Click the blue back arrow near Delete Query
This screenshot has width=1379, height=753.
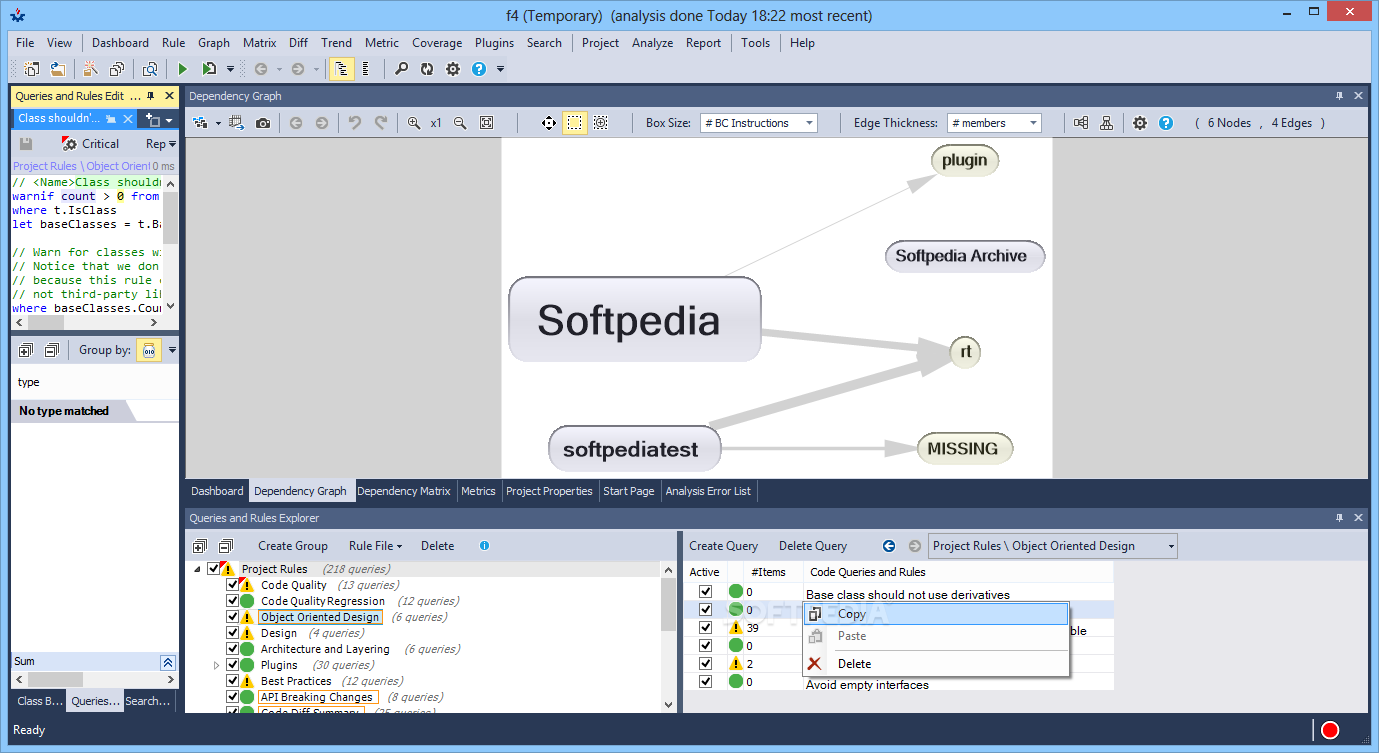click(x=888, y=546)
